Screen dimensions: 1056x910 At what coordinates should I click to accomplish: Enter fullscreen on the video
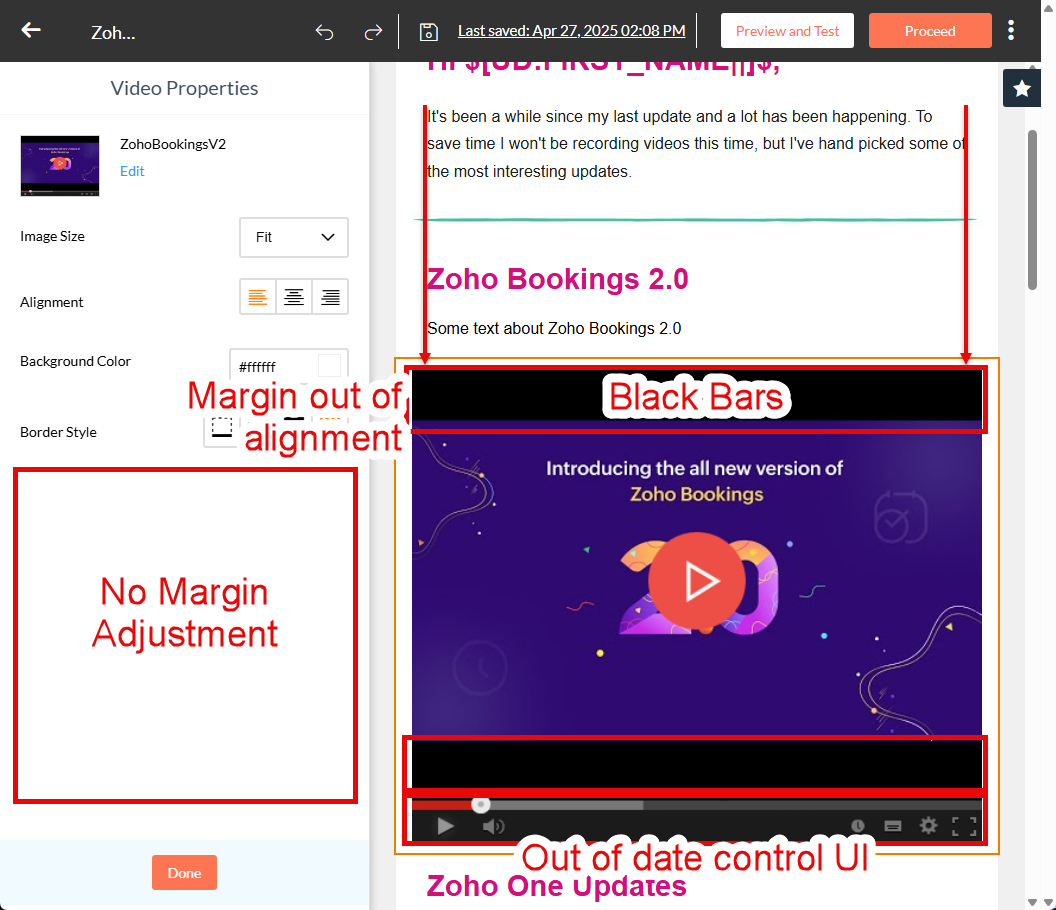coord(964,826)
